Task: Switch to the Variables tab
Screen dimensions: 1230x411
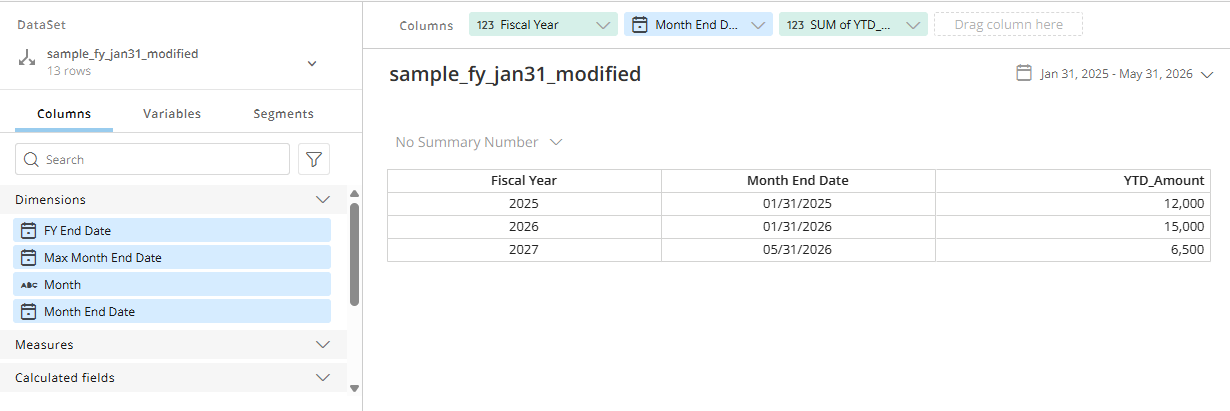Action: 172,114
